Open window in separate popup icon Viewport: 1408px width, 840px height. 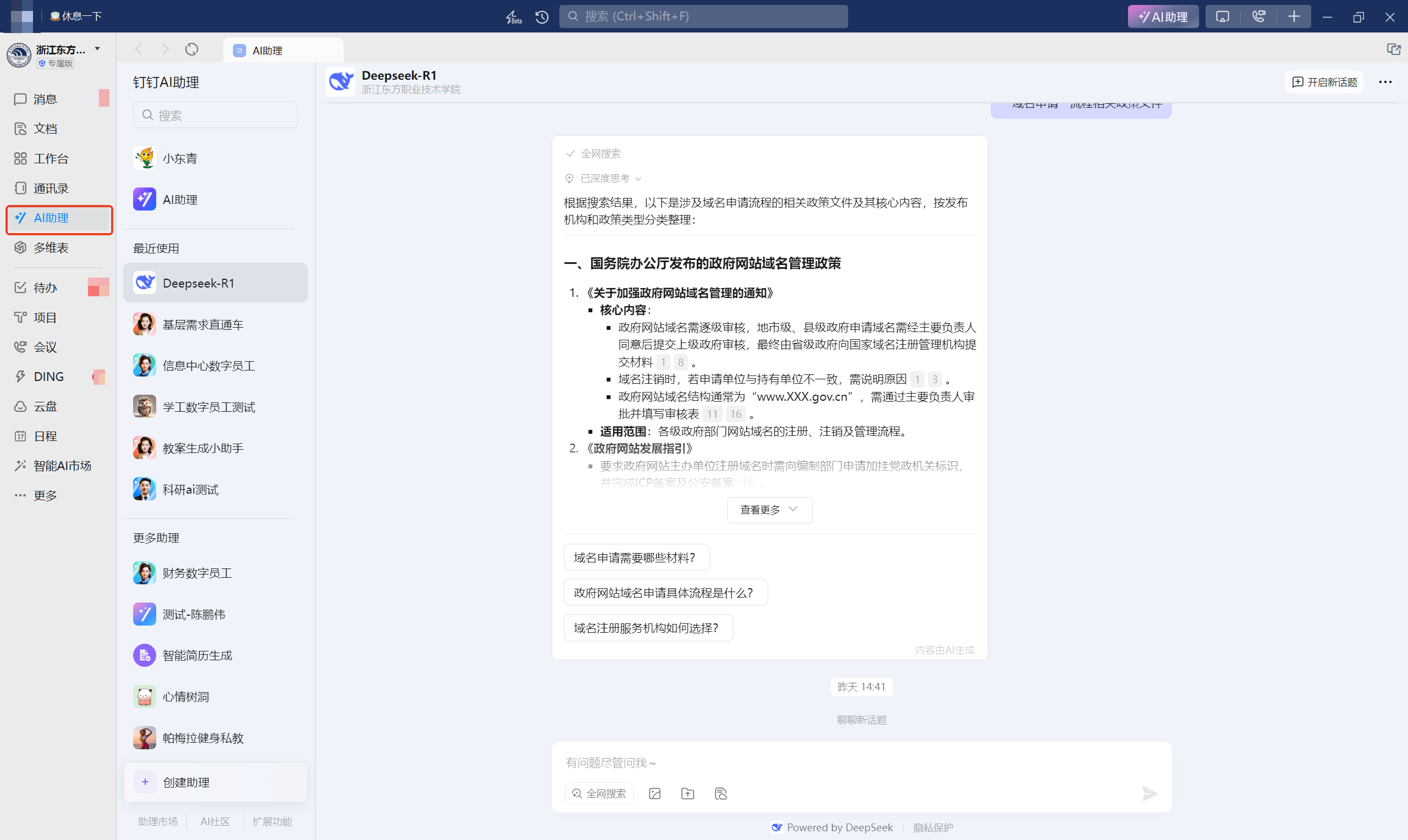click(x=1393, y=50)
